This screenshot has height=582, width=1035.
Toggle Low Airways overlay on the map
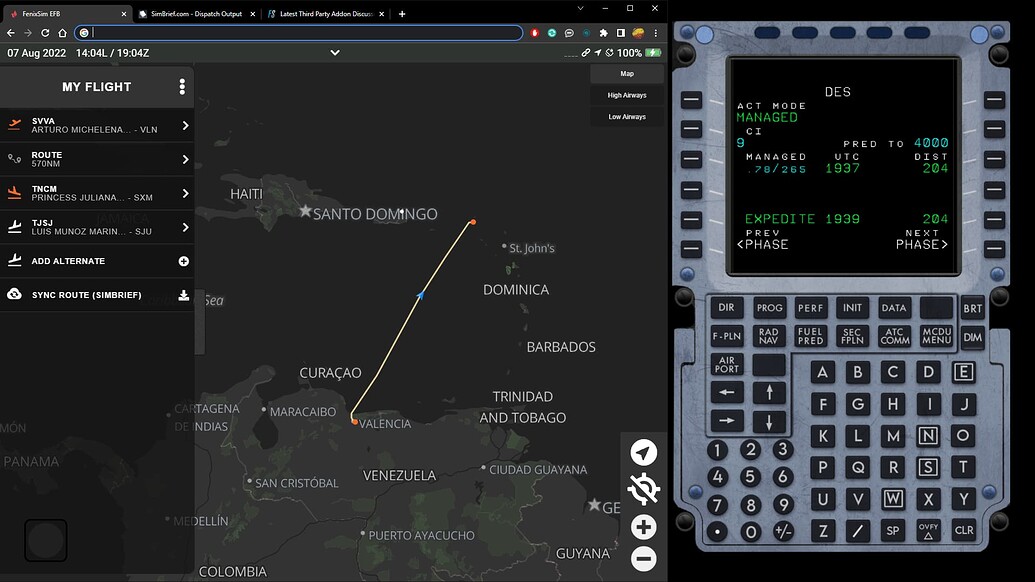(x=627, y=116)
